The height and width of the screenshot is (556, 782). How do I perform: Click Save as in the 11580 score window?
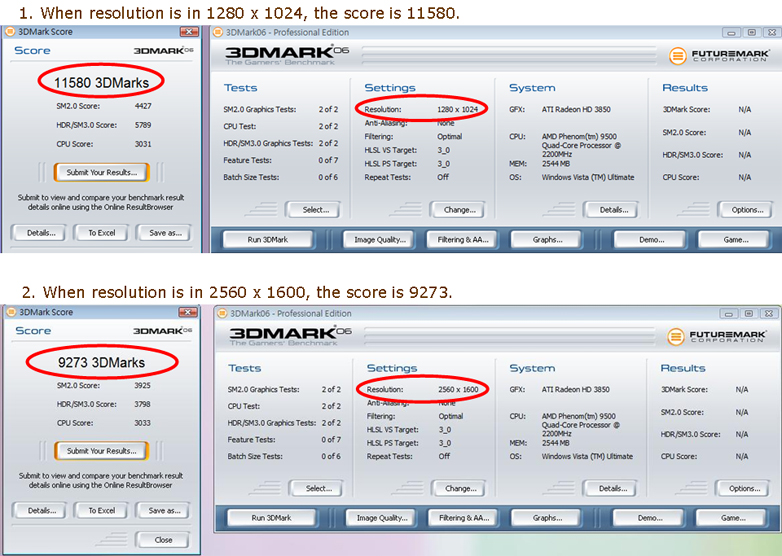pos(165,233)
